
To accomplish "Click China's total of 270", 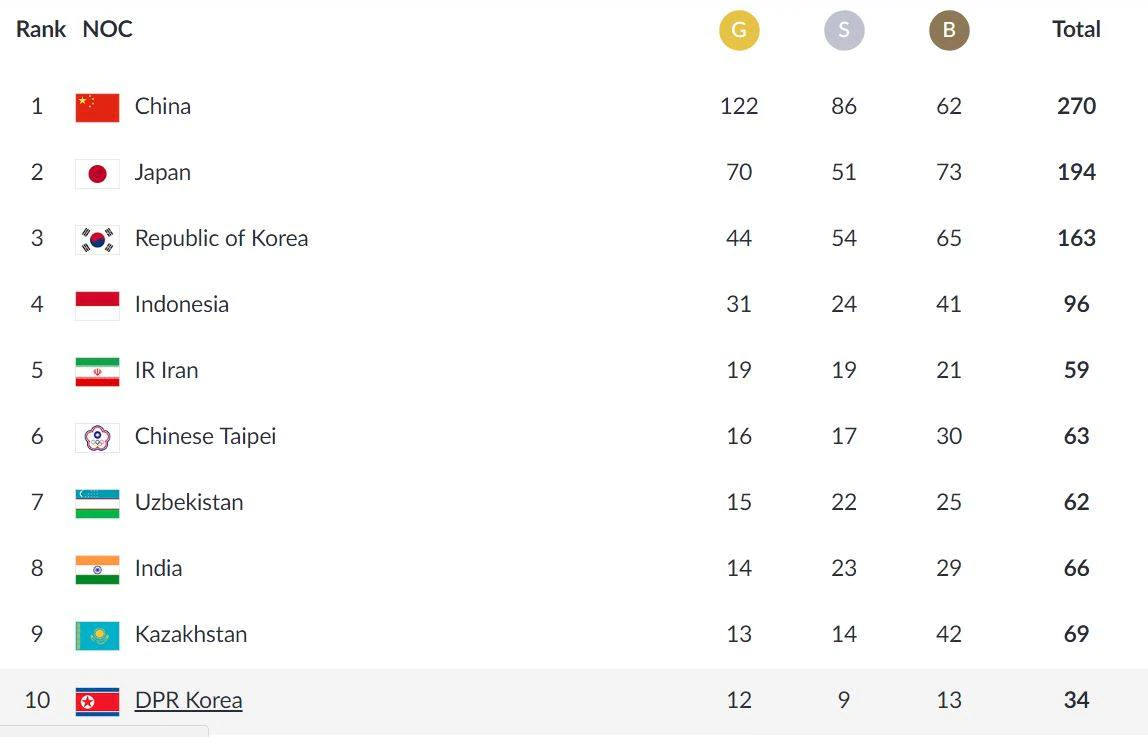I will [1076, 106].
